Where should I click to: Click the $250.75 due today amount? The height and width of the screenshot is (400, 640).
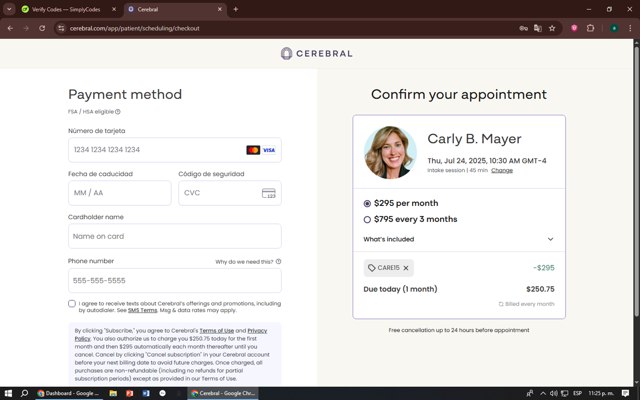(x=540, y=289)
